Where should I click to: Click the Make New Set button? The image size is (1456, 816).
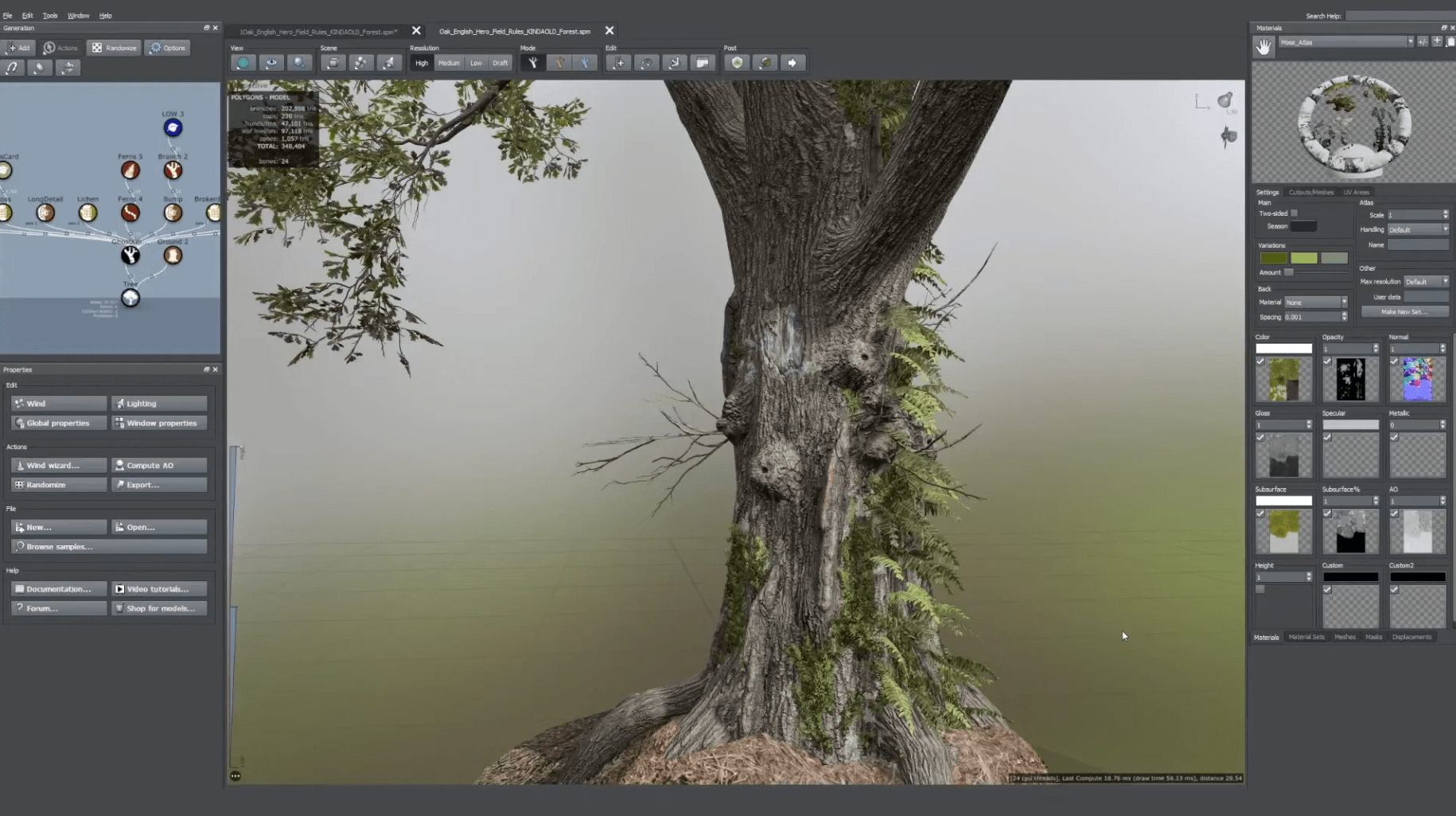tap(1405, 312)
